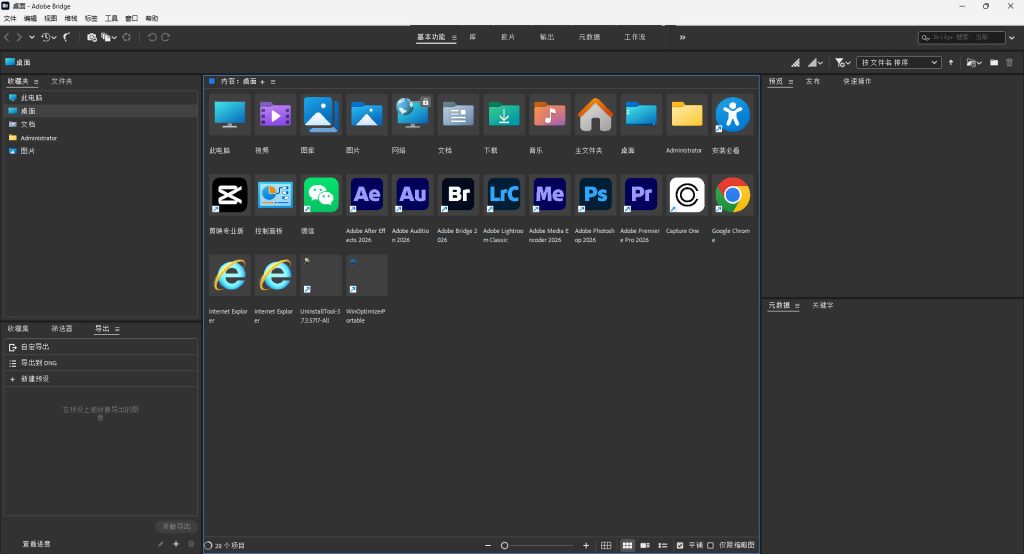Open the 内容 panel menu icon
Screen dimensions: 1024x554
(273, 82)
